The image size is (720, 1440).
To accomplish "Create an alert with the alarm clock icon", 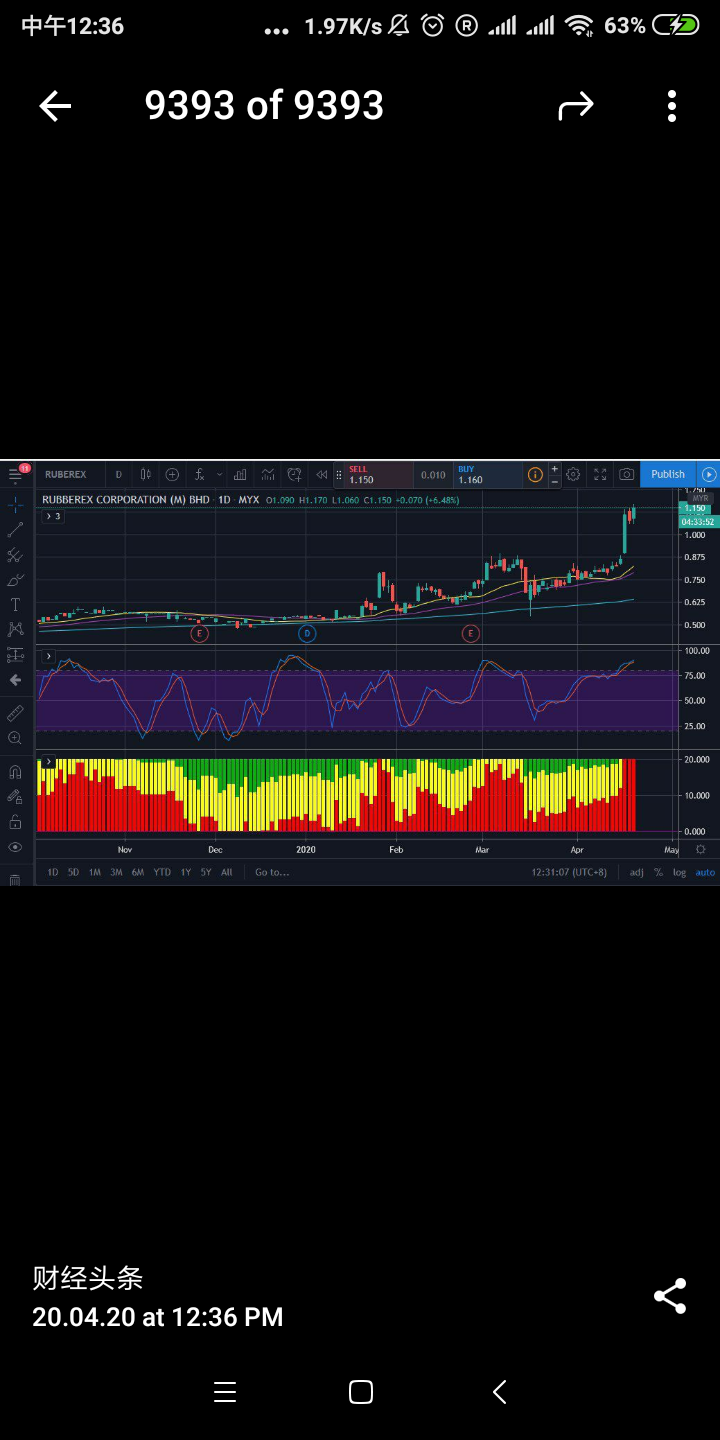I will coord(295,474).
